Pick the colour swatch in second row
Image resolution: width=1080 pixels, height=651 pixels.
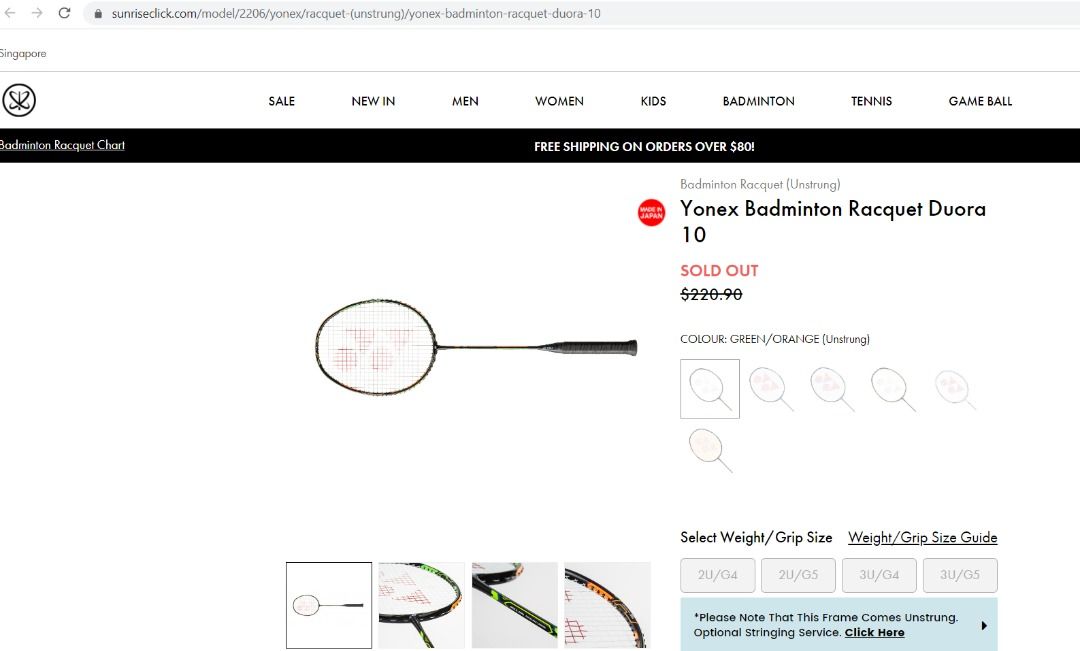click(710, 450)
